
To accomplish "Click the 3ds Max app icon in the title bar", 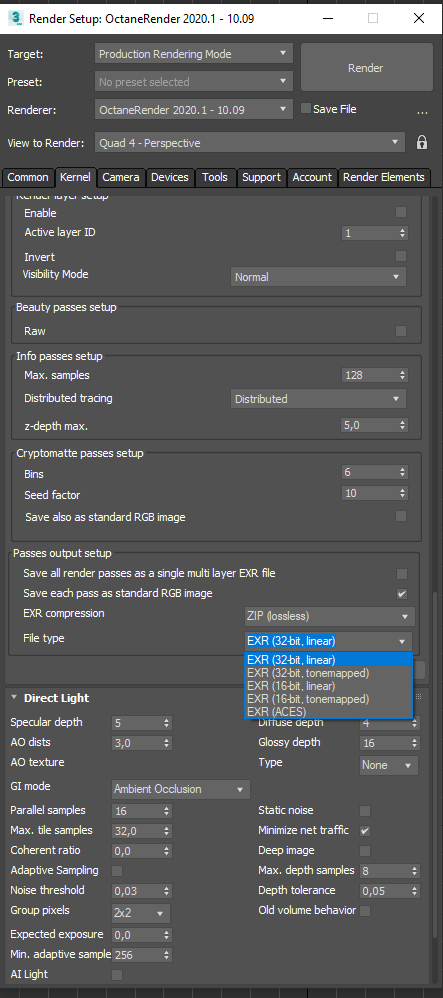I will click(15, 18).
